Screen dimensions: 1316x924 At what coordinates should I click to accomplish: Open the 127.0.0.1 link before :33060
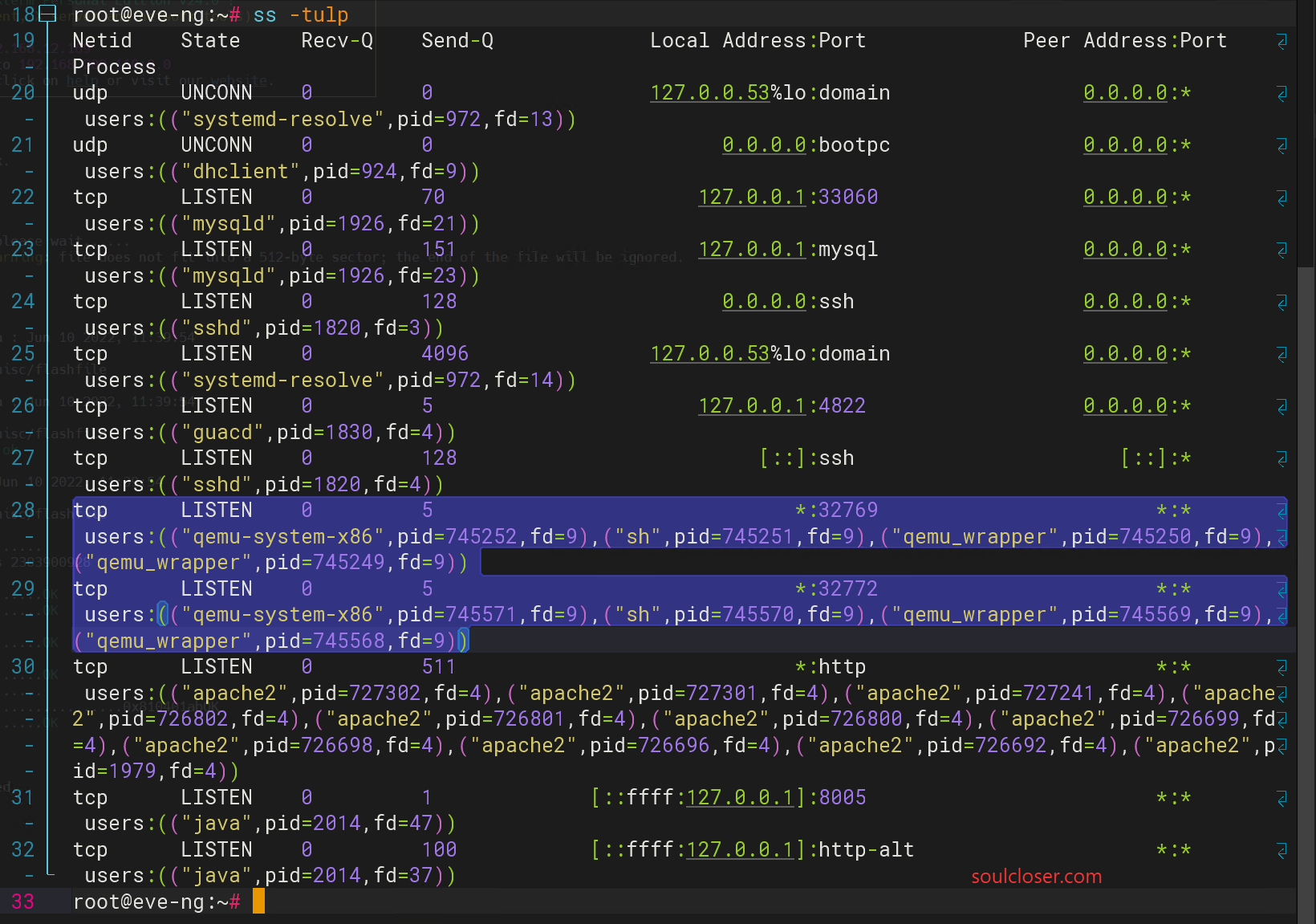[x=753, y=197]
